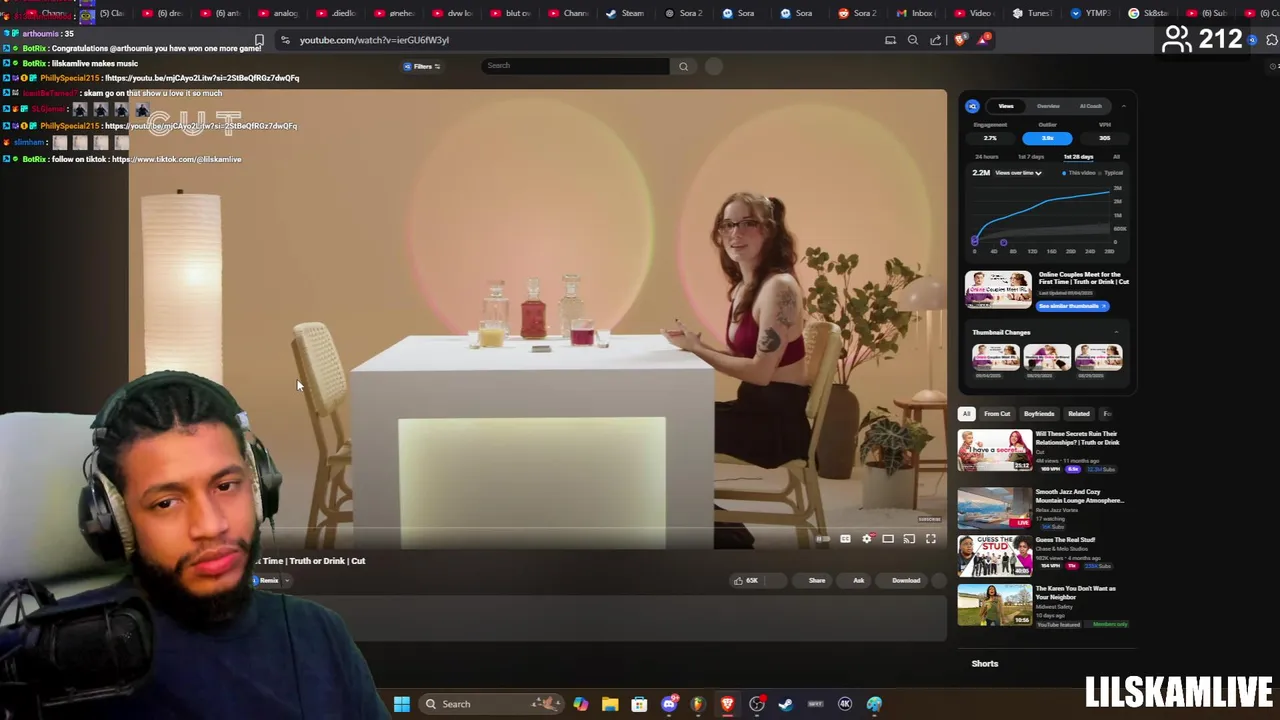Select the Related filter chip
1280x720 pixels.
point(1078,414)
